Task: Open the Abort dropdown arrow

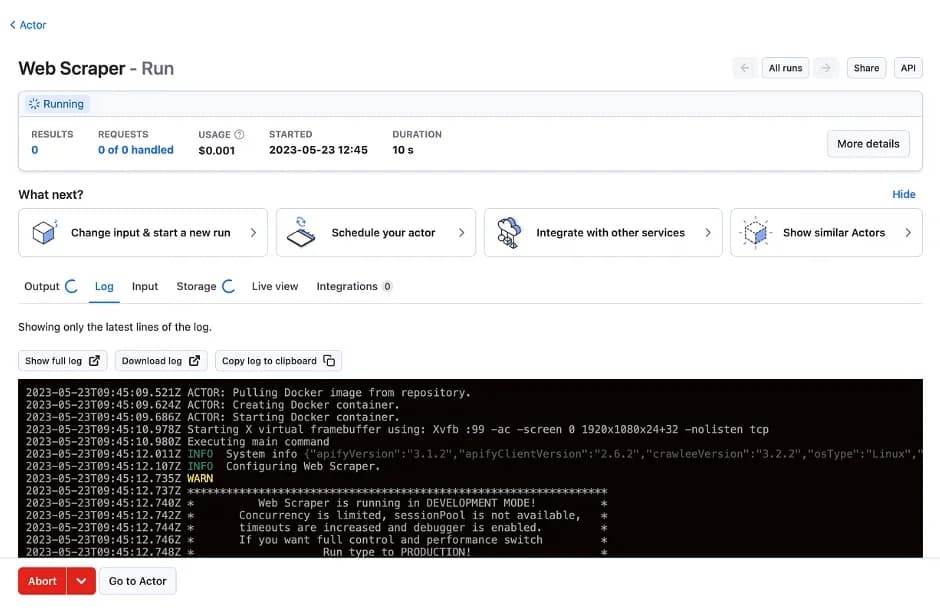Action: [81, 581]
